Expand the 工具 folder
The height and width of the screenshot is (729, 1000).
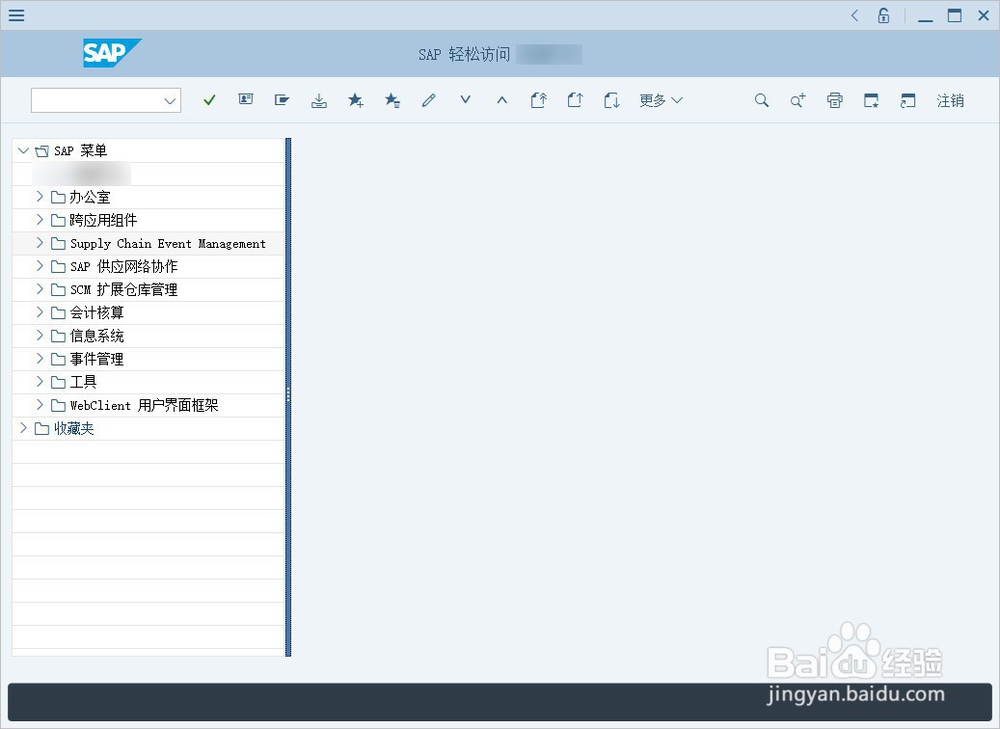click(x=40, y=381)
